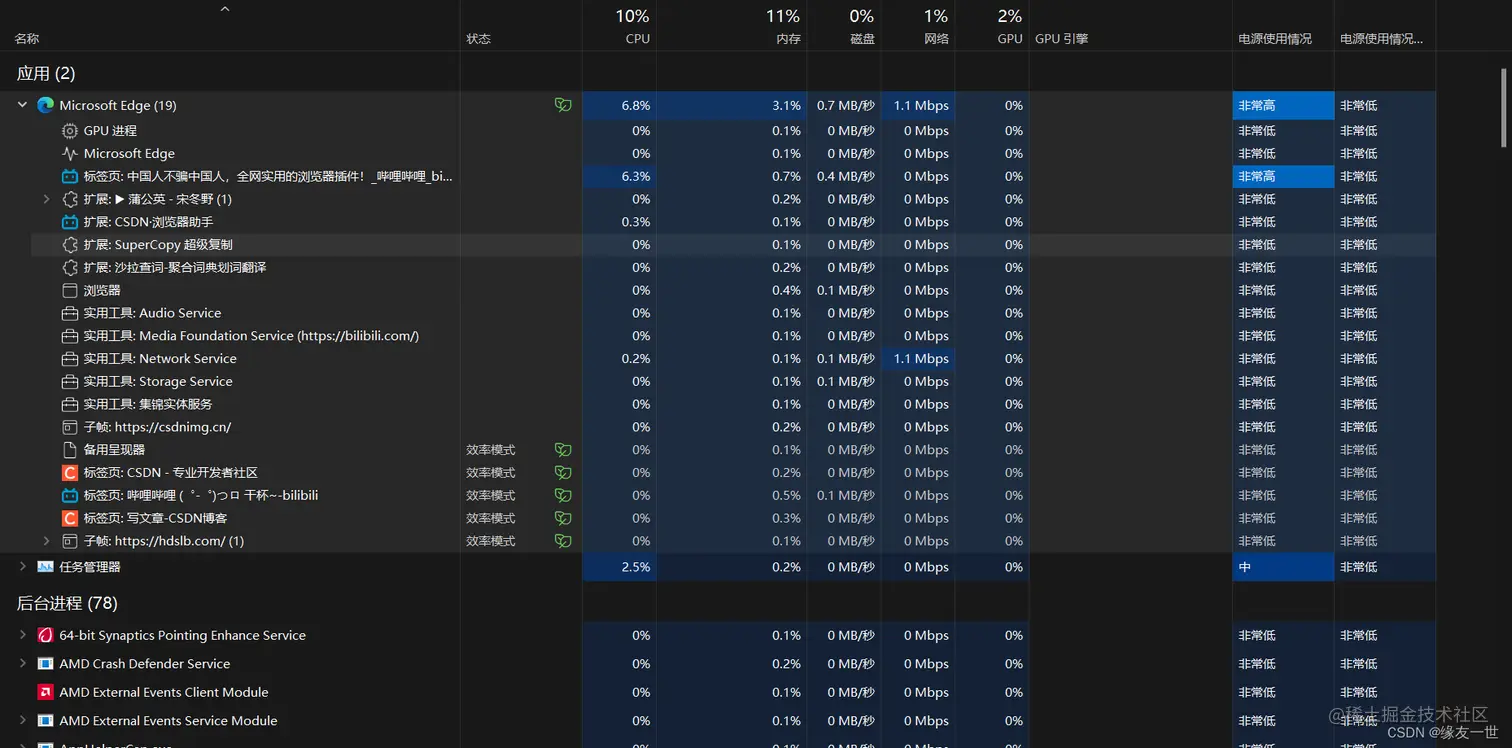This screenshot has height=748, width=1512.
Task: Select the Media Foundation Service row name
Action: (251, 336)
